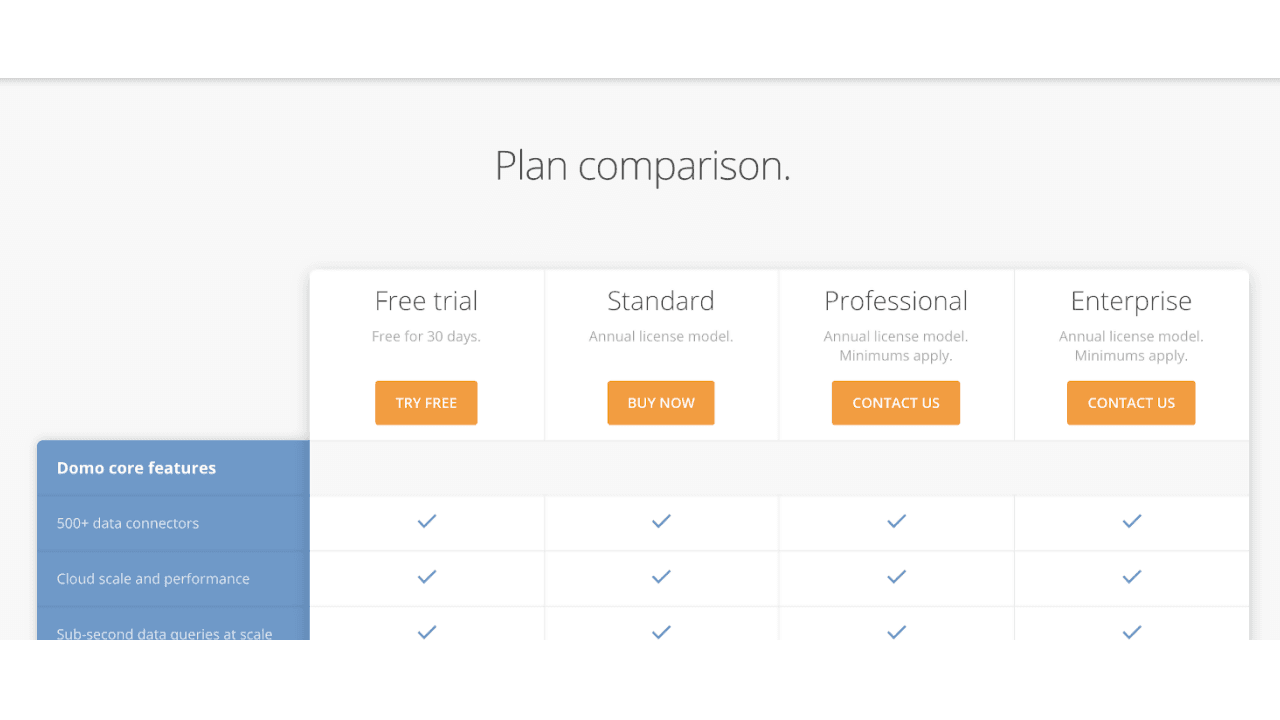This screenshot has width=1280, height=720.
Task: Click Professional checkmark for 500+ data connectors
Action: coord(897,521)
